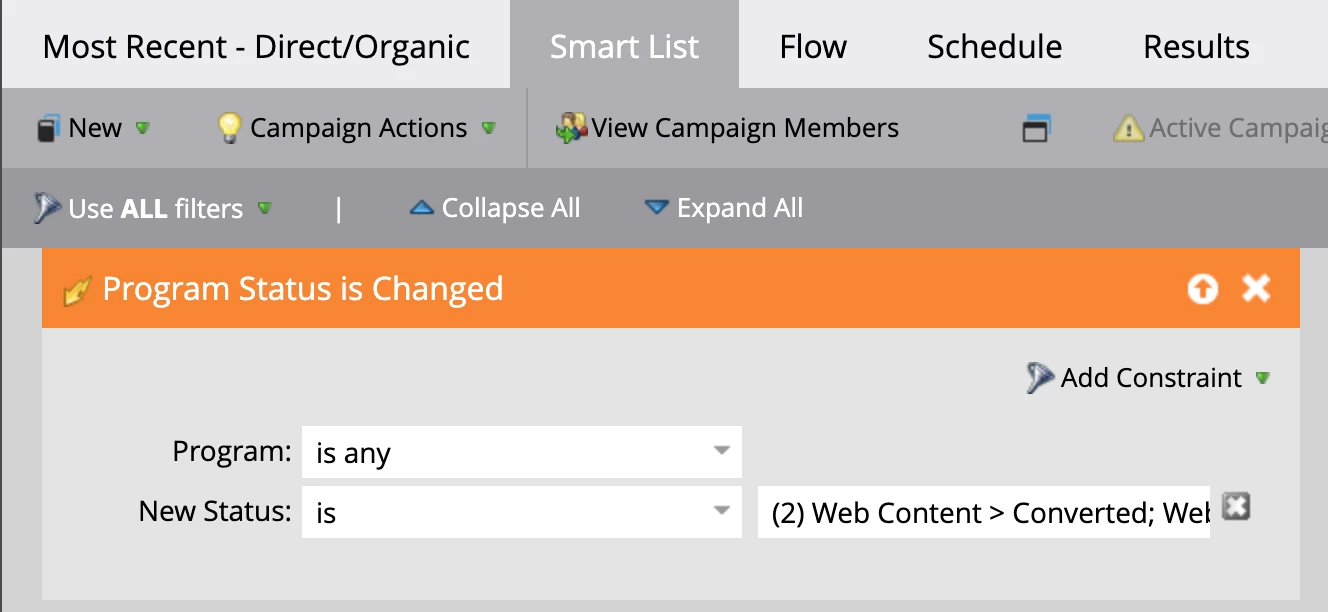Click the New Status value field
The width and height of the screenshot is (1328, 612).
(x=983, y=513)
